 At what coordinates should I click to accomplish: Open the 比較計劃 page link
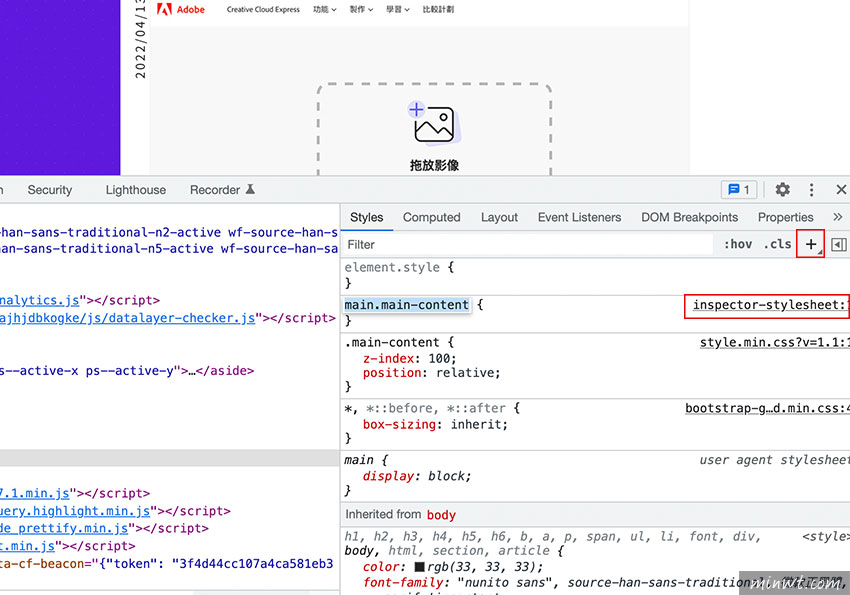[x=439, y=9]
